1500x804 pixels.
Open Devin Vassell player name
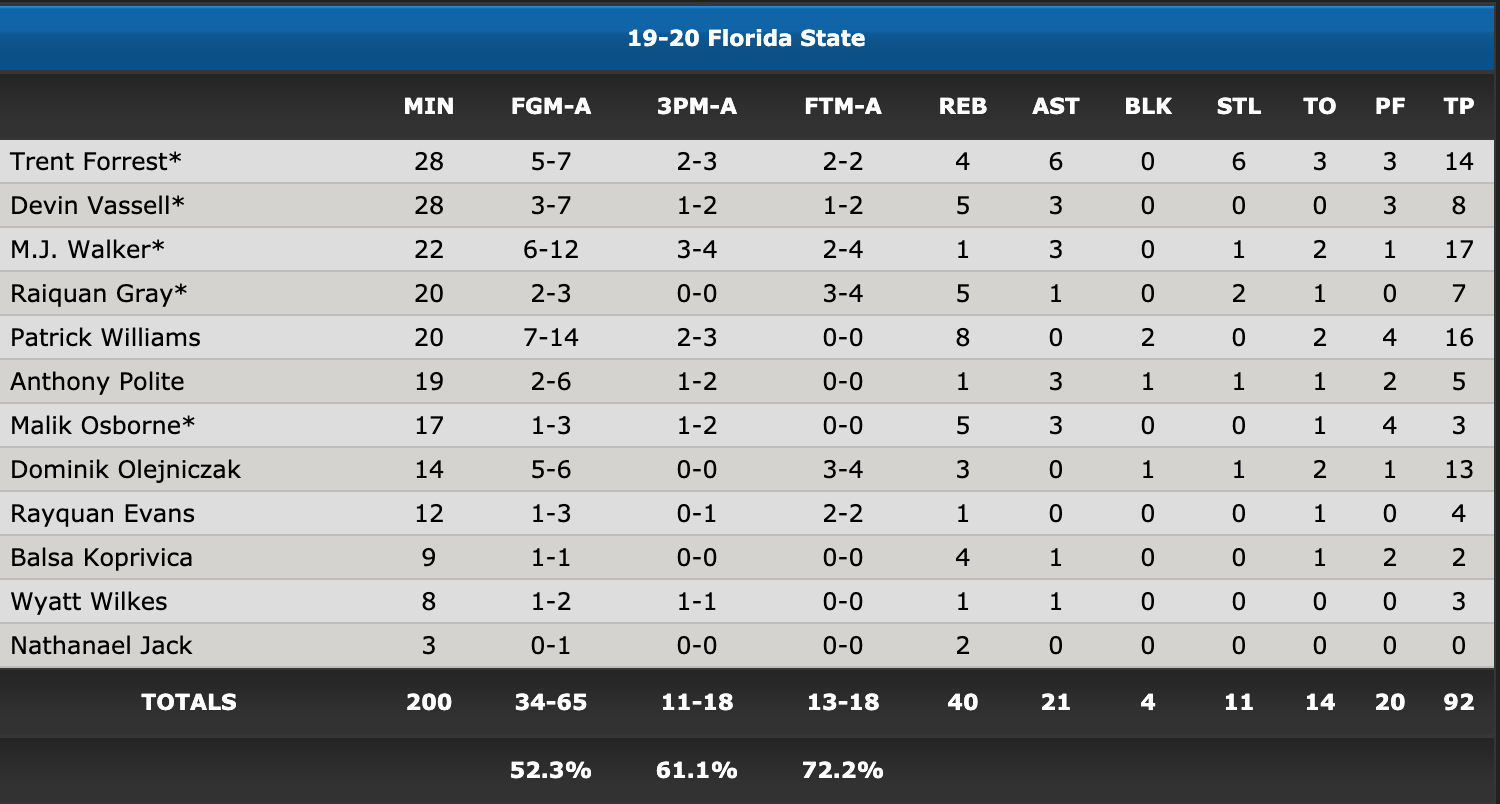click(x=98, y=205)
